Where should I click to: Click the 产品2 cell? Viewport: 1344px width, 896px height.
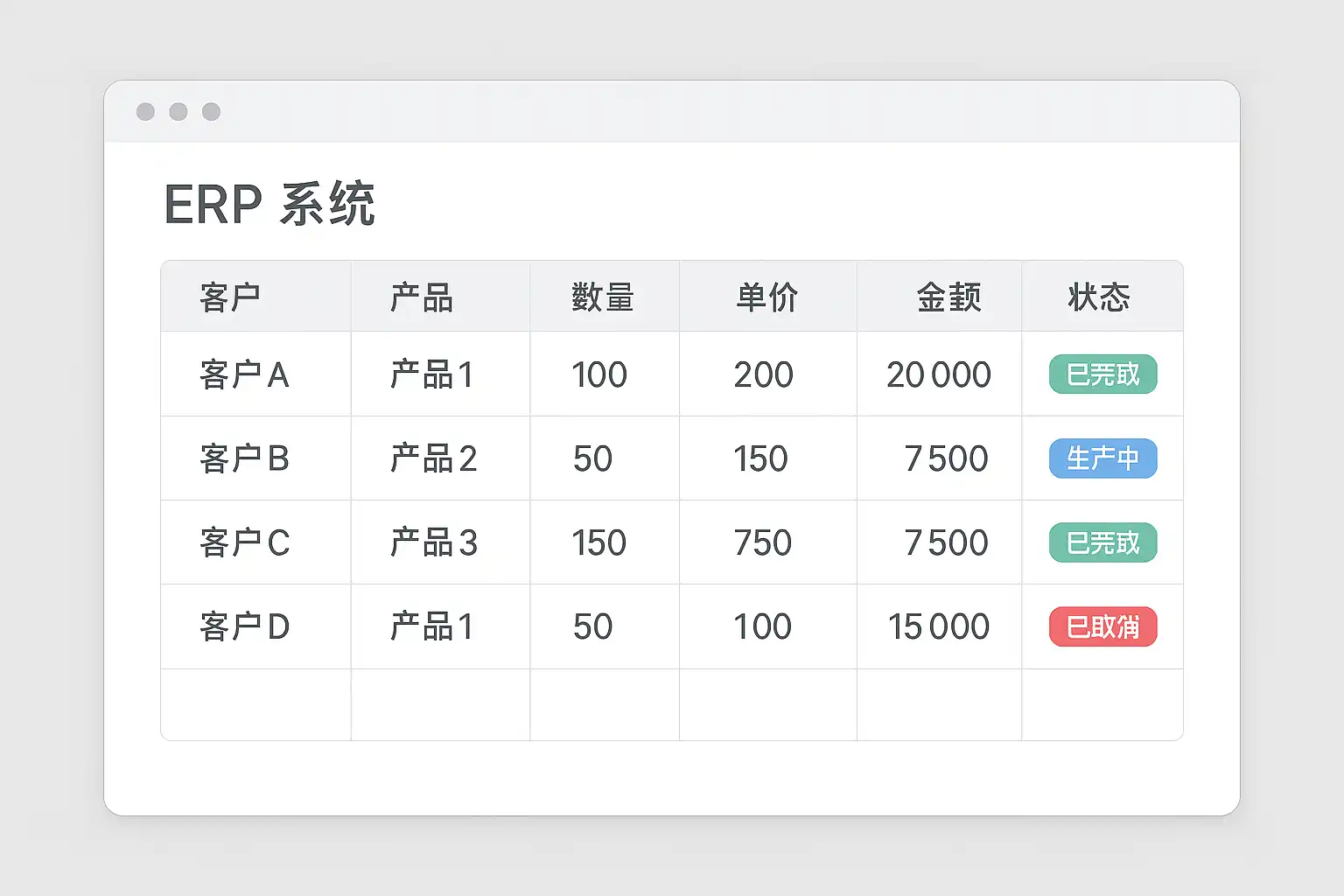tap(433, 458)
